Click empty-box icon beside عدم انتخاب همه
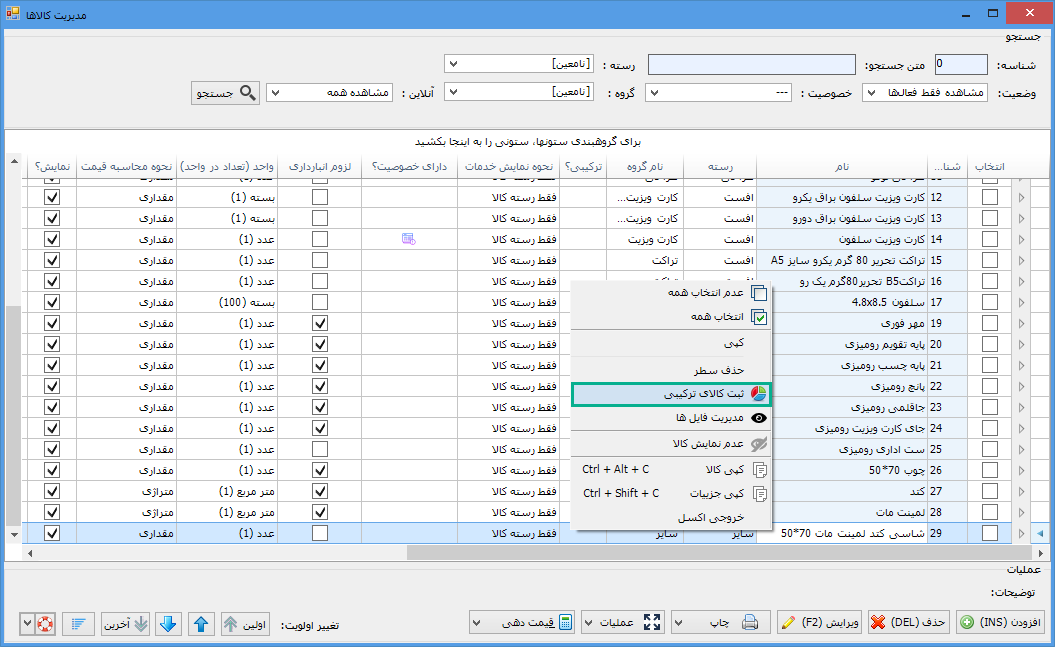Screen dimensions: 1055x647 (759, 293)
